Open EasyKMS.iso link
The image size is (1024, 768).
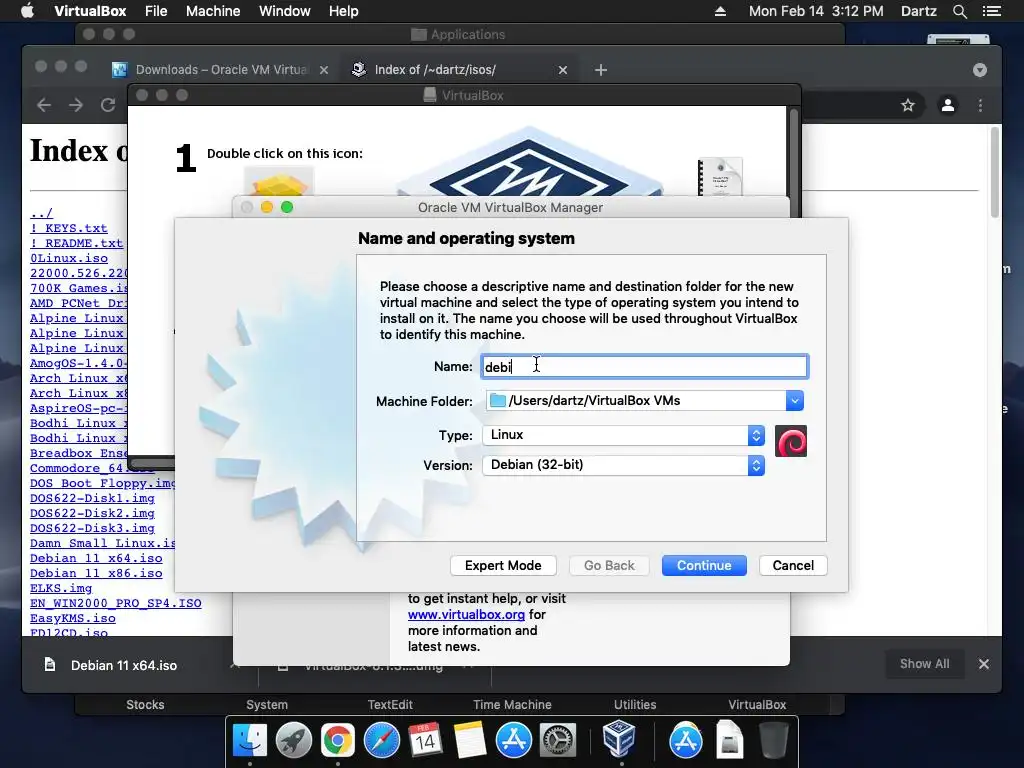(x=72, y=618)
